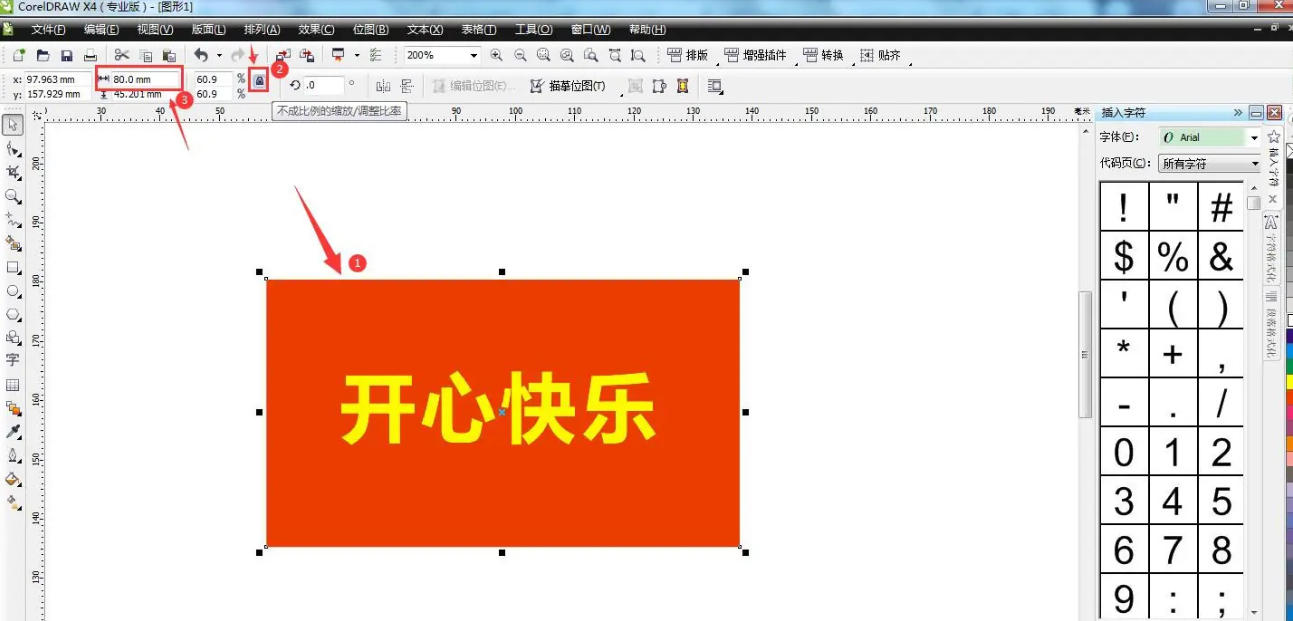Choose the Text tool in the toolbox

pyautogui.click(x=12, y=359)
